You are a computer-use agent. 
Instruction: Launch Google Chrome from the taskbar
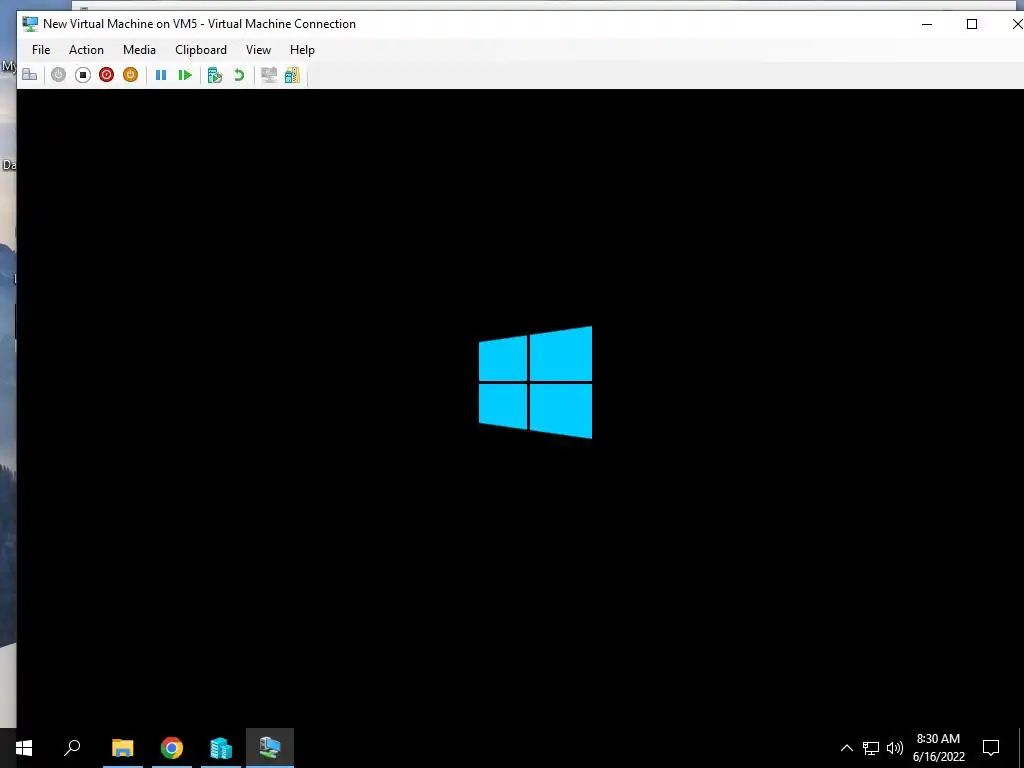pos(172,748)
